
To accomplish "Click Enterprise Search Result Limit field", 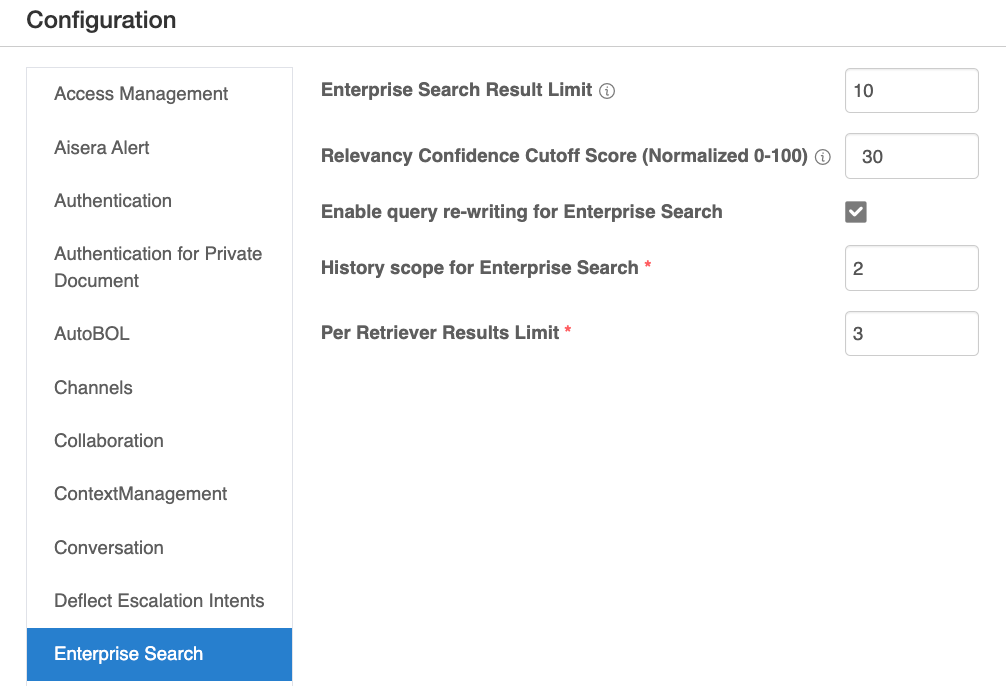I will click(x=911, y=91).
